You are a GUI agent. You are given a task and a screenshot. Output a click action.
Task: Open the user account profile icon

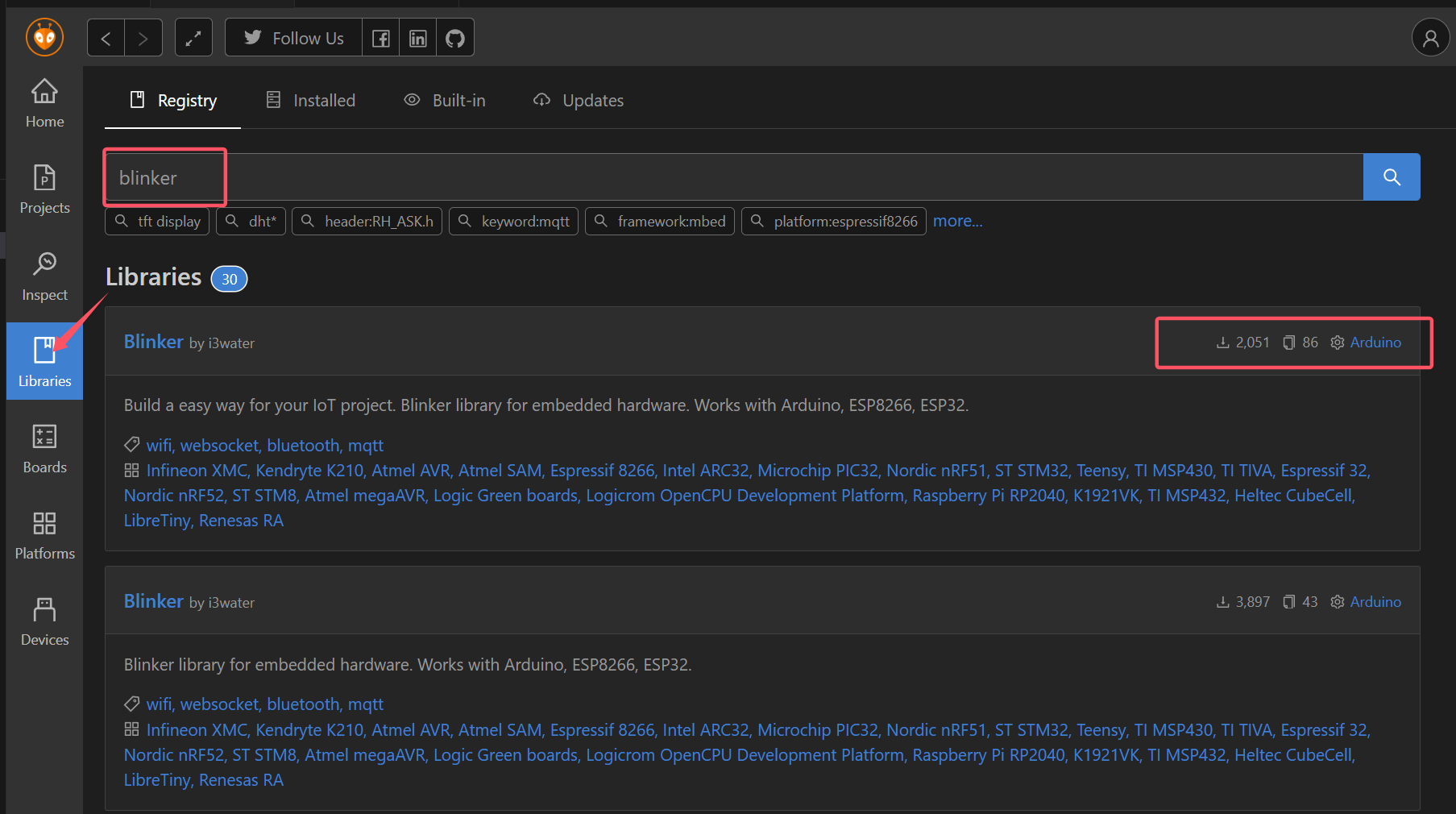(x=1430, y=38)
